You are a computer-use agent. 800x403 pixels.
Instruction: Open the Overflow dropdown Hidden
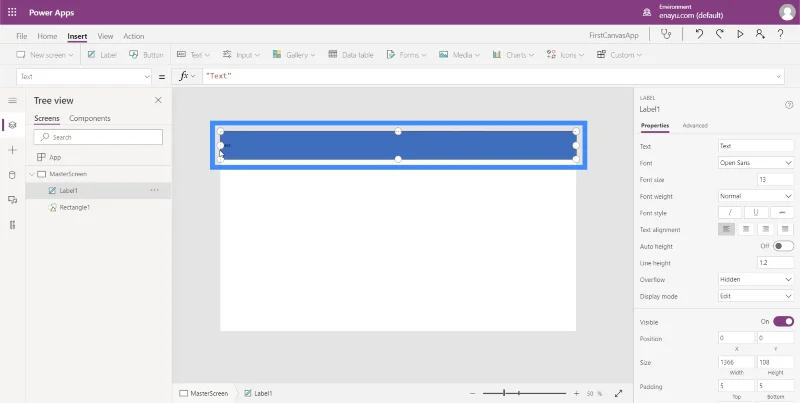[756, 280]
